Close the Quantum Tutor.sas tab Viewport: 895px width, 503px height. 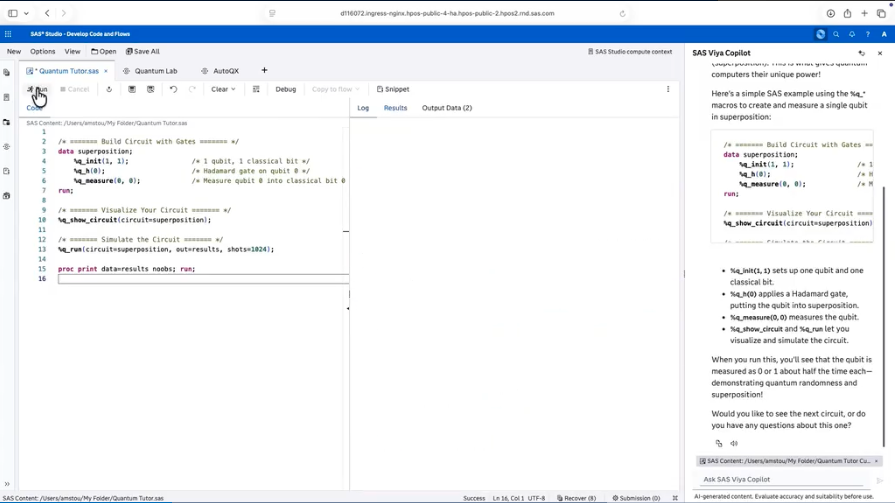pyautogui.click(x=106, y=71)
